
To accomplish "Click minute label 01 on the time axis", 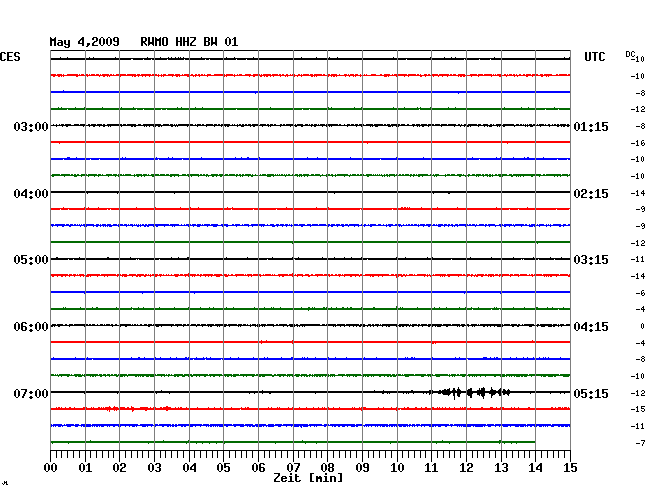I will pos(85,468).
